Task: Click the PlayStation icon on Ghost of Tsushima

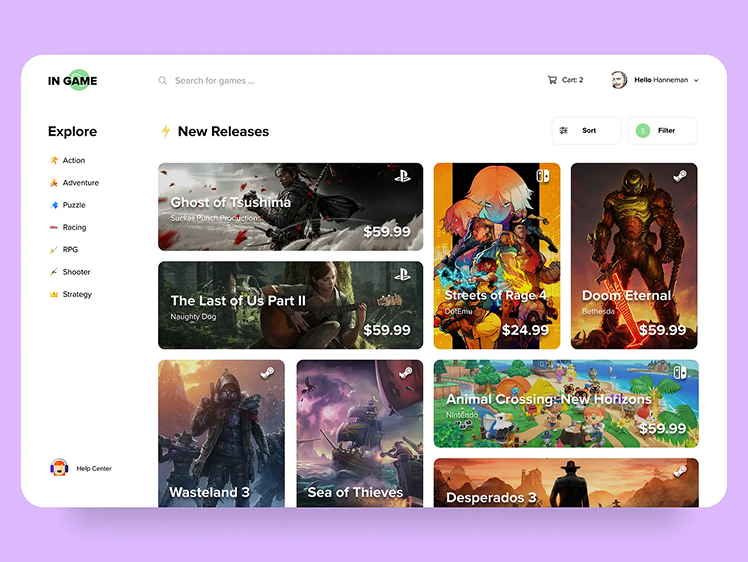Action: (x=402, y=176)
